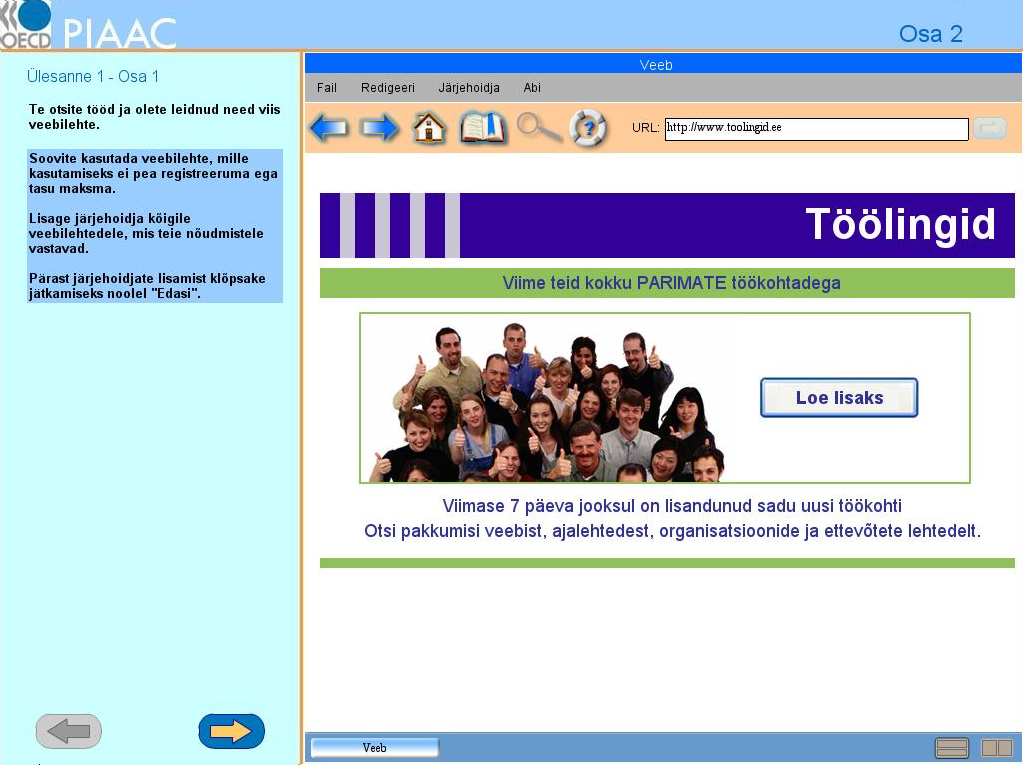The image size is (1023, 765).
Task: Click the 'Soovite kasutada veebilehte' paragraph
Action: (153, 173)
